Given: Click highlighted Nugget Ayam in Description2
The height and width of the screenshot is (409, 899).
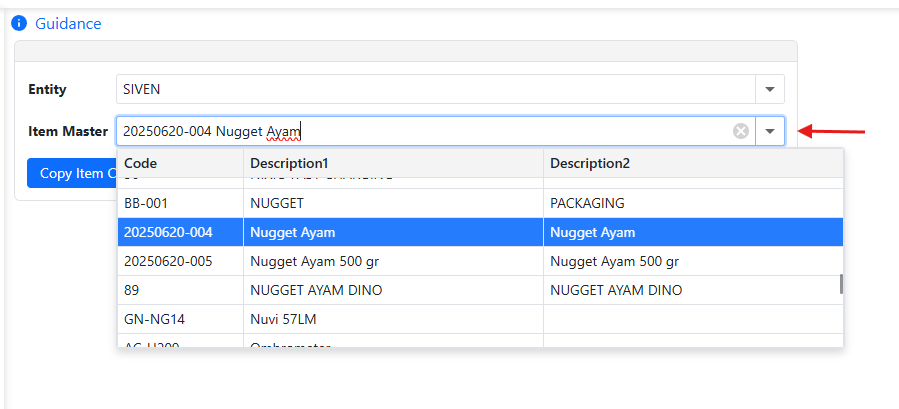Looking at the screenshot, I should point(693,232).
